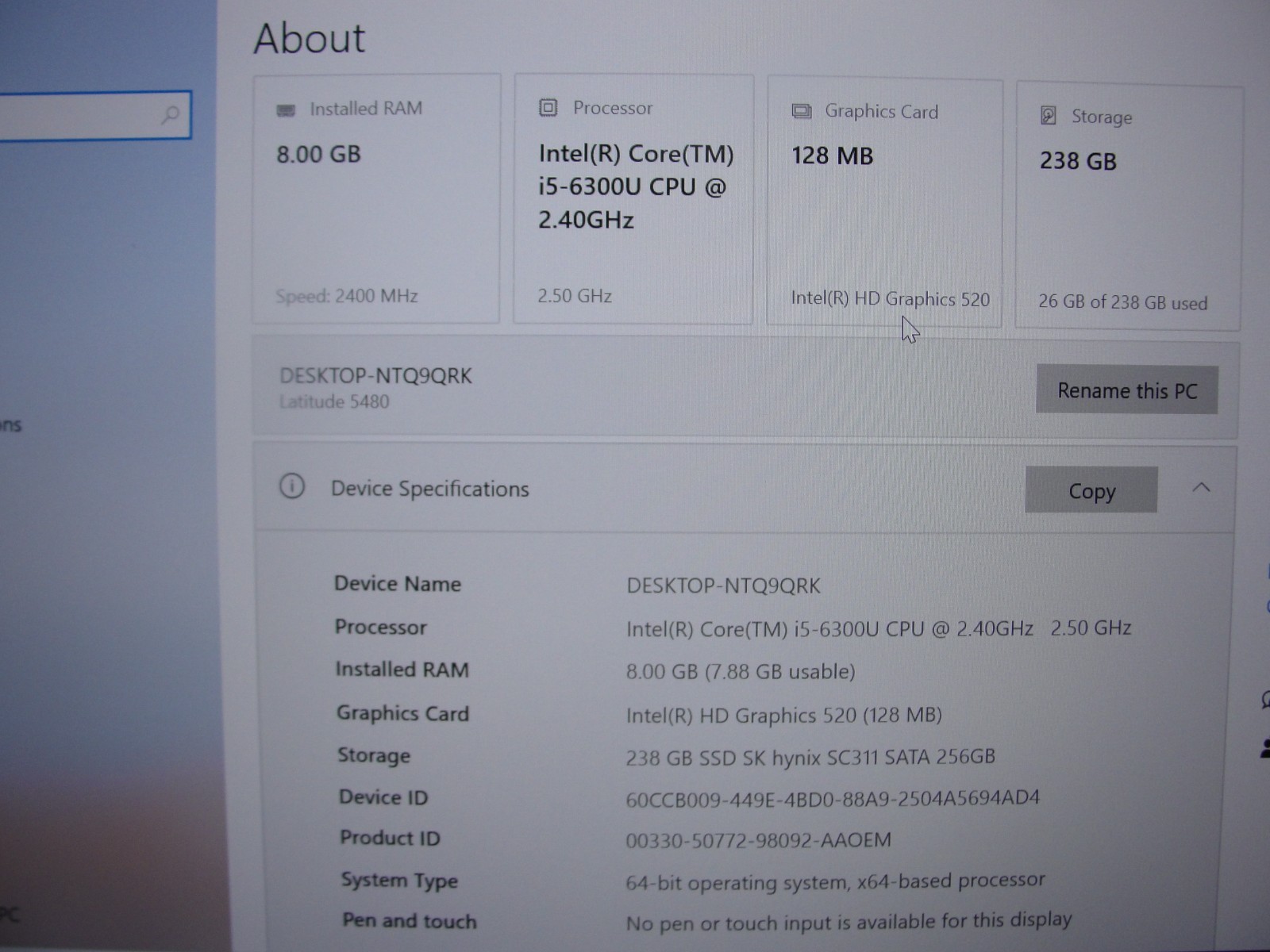The height and width of the screenshot is (952, 1270).
Task: Select the DESKTOP-NTQ9QRK heading above Latitude 5480
Action: (375, 375)
